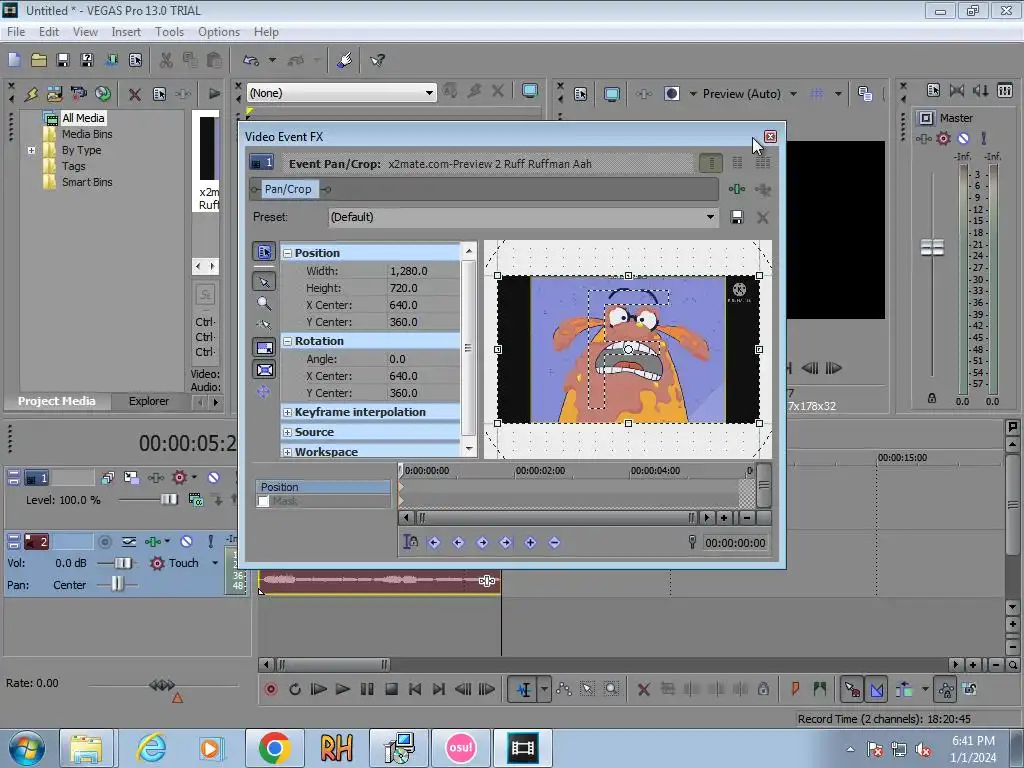Collapse the Position section
Viewport: 1024px width, 768px height.
(287, 253)
